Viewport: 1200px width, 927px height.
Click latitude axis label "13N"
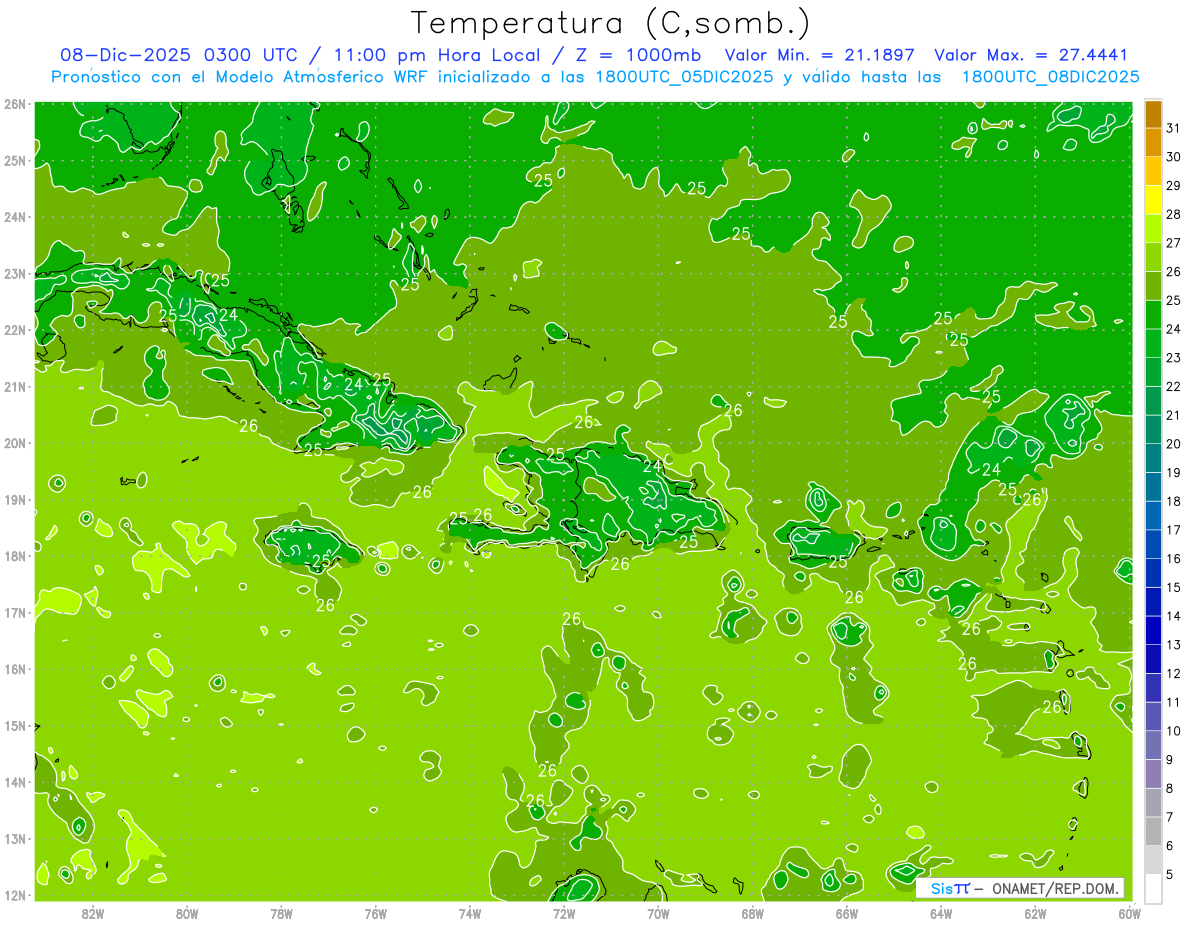pyautogui.click(x=15, y=838)
